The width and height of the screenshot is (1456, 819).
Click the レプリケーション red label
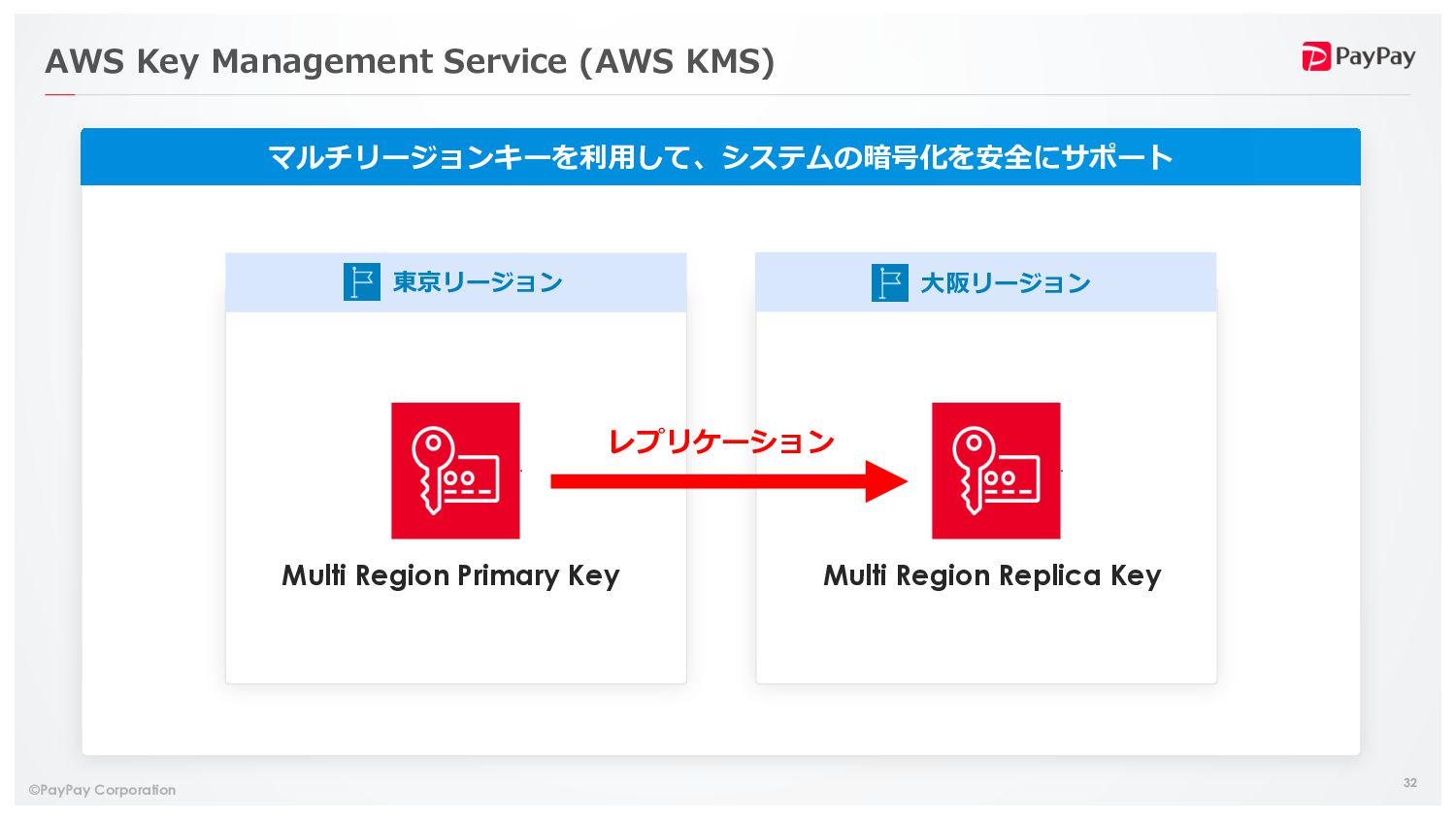(x=721, y=442)
